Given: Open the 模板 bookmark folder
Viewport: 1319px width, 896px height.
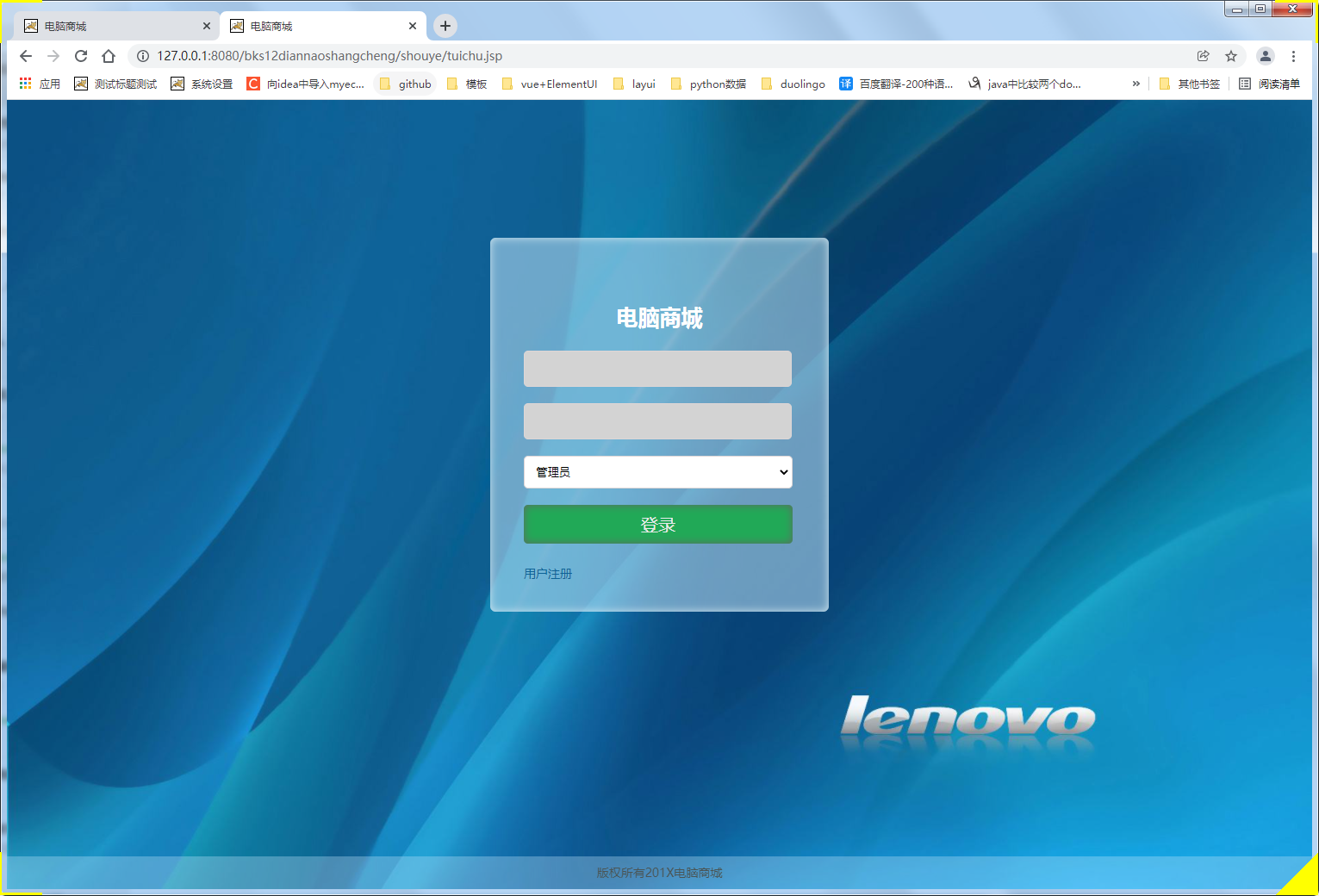Looking at the screenshot, I should [467, 84].
